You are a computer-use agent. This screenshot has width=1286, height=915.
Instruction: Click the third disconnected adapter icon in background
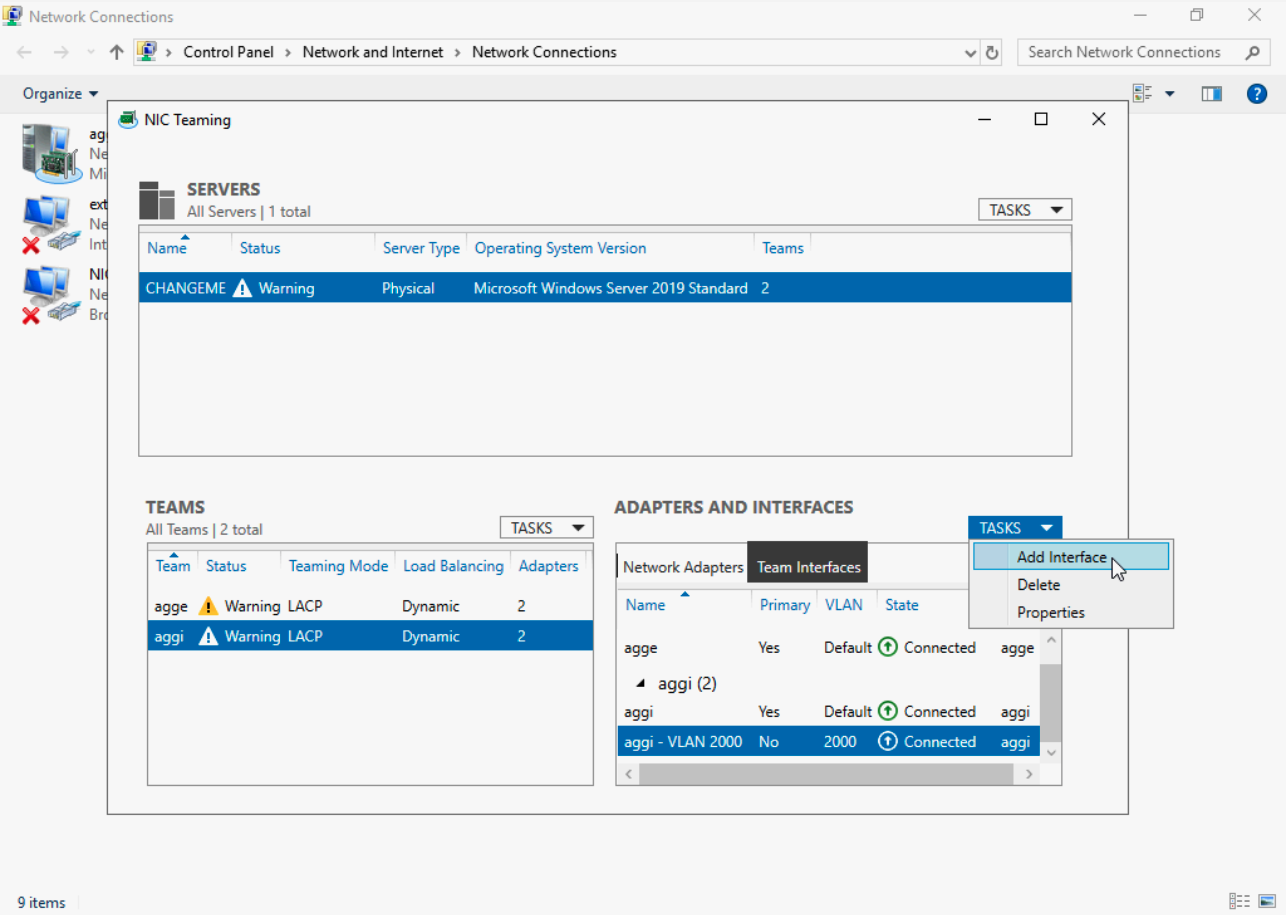click(50, 295)
